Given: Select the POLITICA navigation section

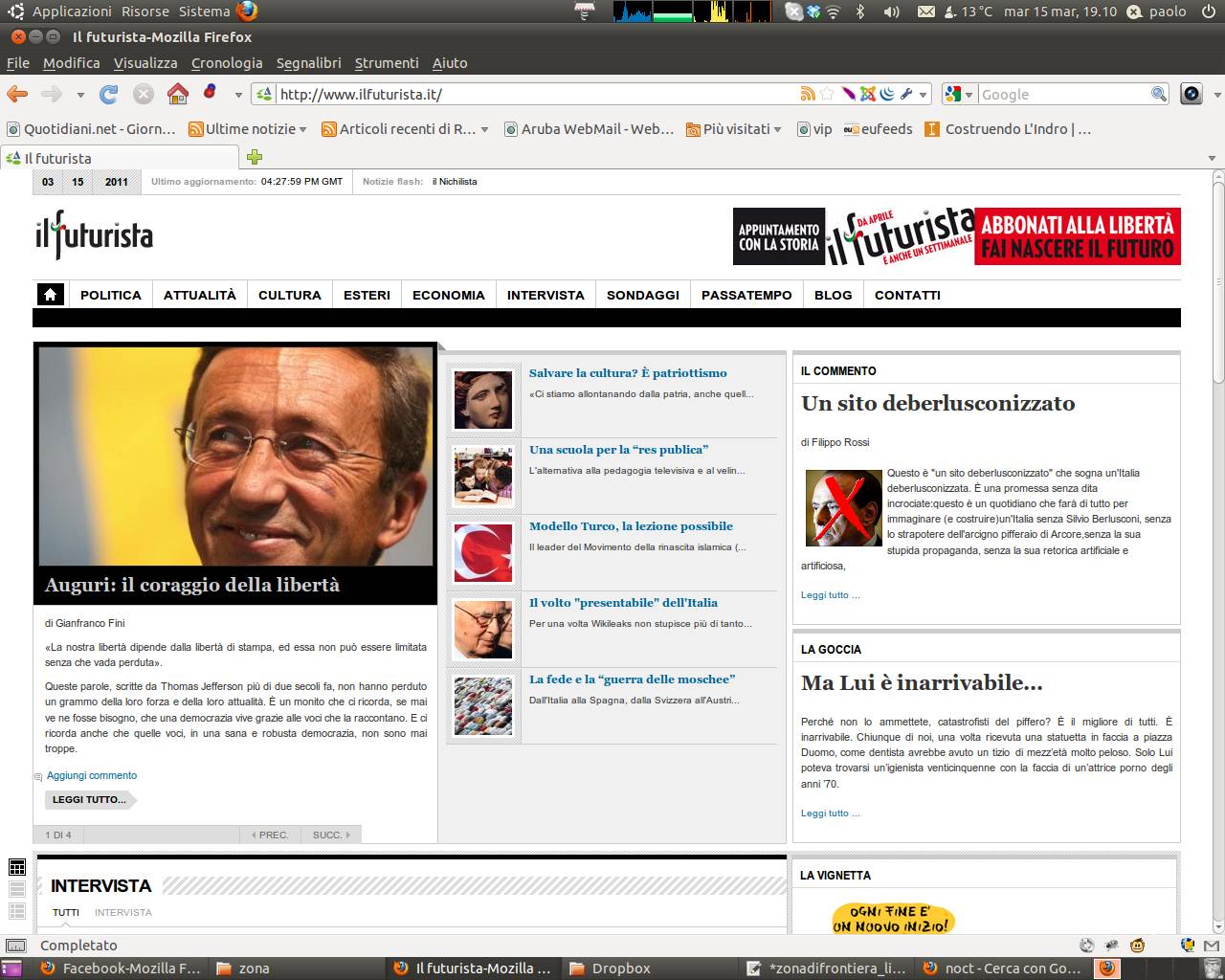Looking at the screenshot, I should [111, 295].
